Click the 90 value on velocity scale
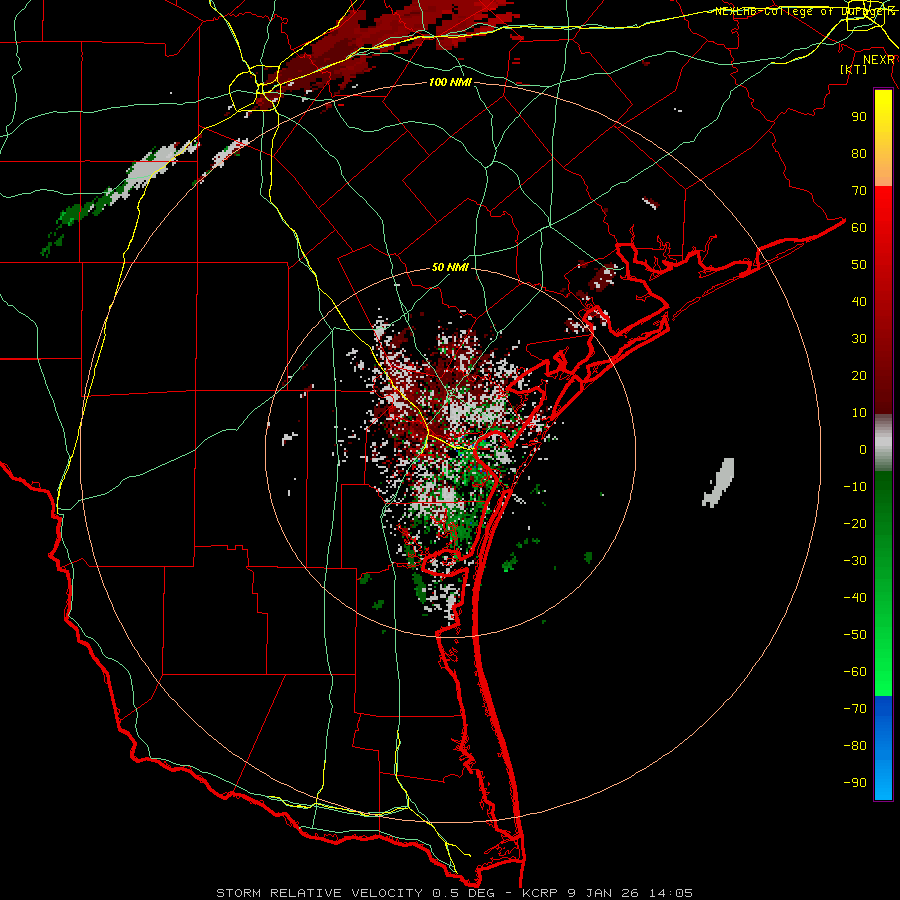Image resolution: width=900 pixels, height=900 pixels. 859,117
